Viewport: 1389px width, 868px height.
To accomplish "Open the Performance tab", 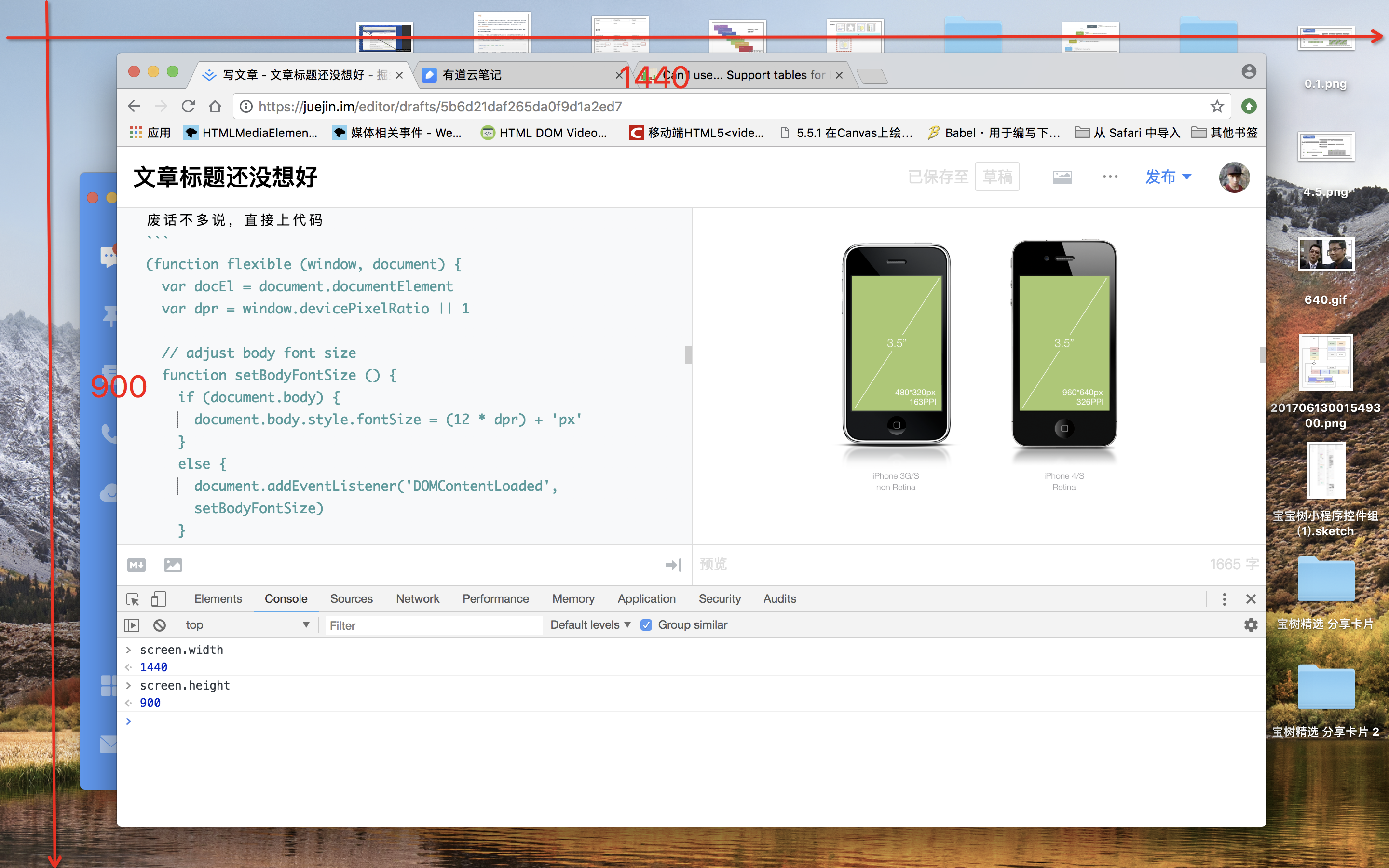I will (495, 599).
